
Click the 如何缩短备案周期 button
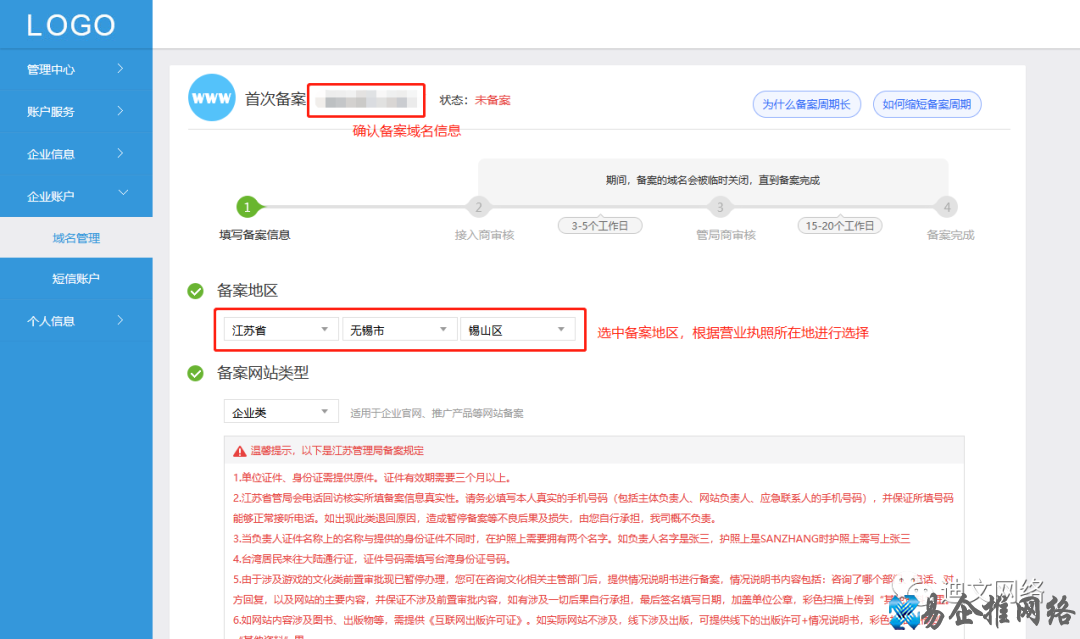click(927, 103)
